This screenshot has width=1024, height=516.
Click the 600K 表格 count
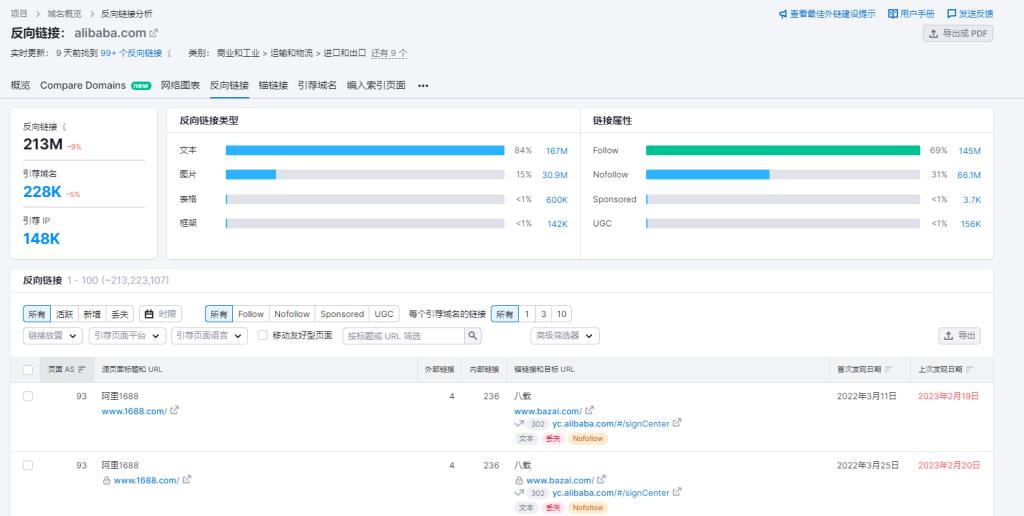(556, 200)
